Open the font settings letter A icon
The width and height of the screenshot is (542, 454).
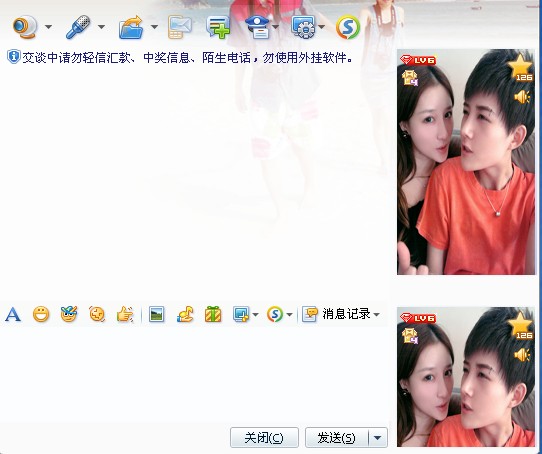click(13, 314)
